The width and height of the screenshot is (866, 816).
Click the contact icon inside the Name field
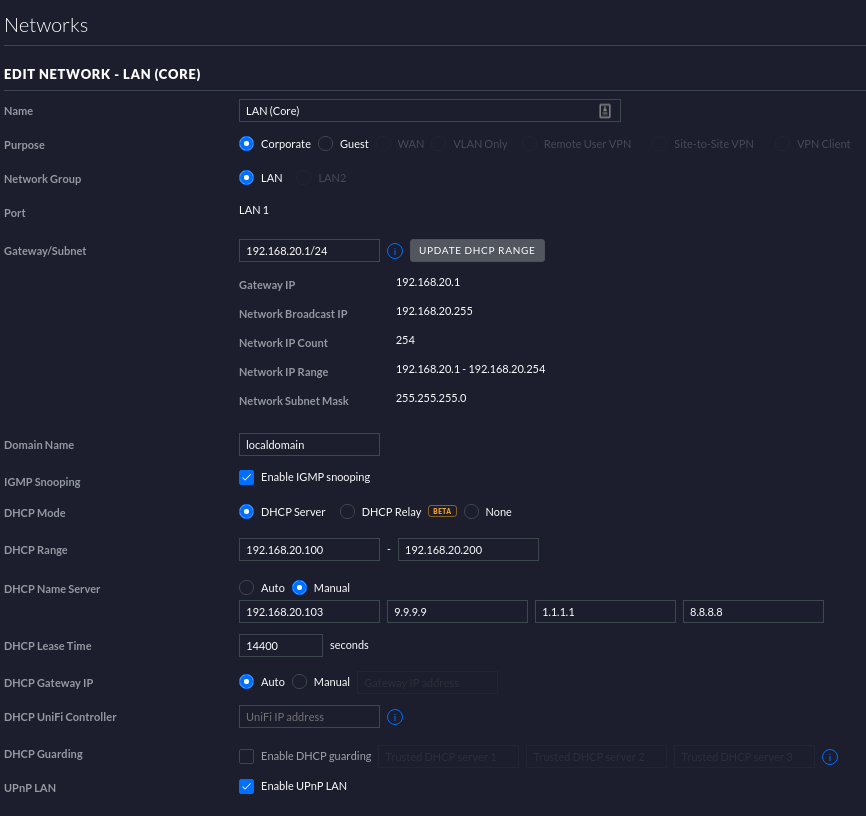pos(605,111)
